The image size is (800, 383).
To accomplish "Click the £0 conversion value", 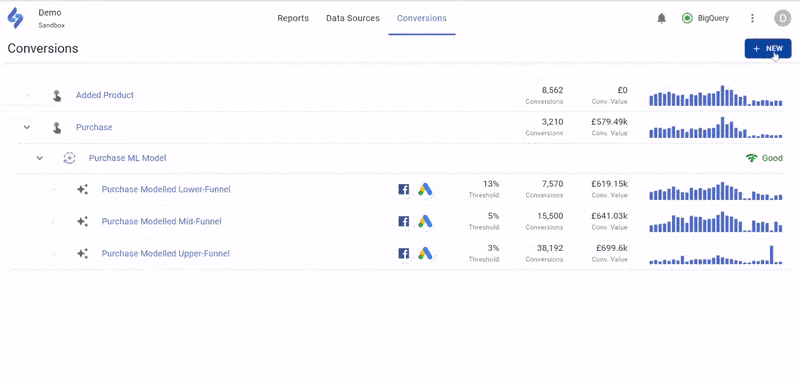I will click(622, 90).
